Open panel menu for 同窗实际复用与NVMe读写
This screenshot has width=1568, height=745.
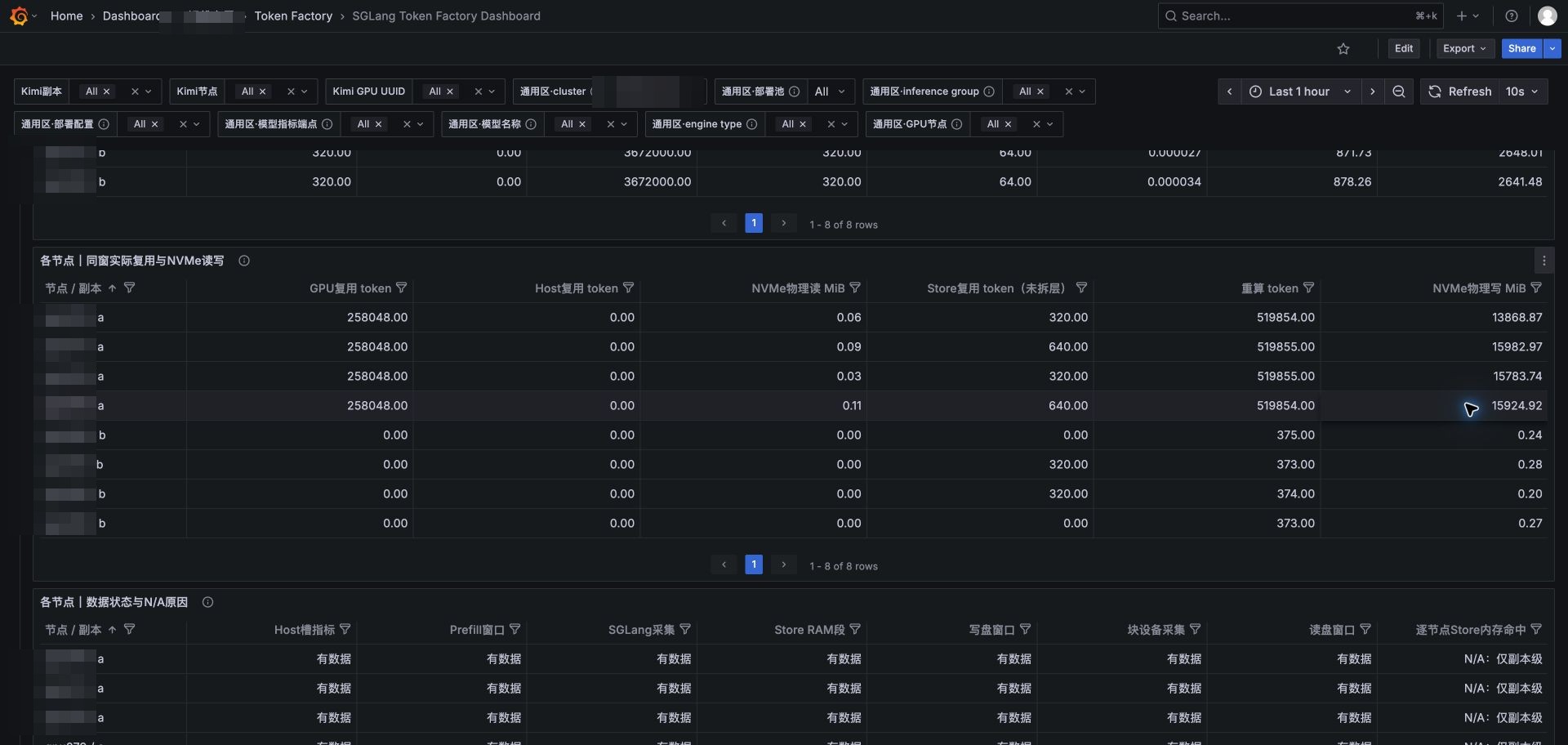point(1543,261)
